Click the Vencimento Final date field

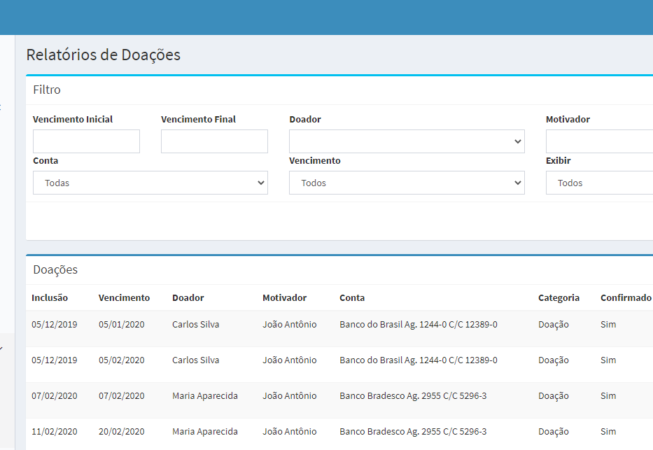click(214, 141)
